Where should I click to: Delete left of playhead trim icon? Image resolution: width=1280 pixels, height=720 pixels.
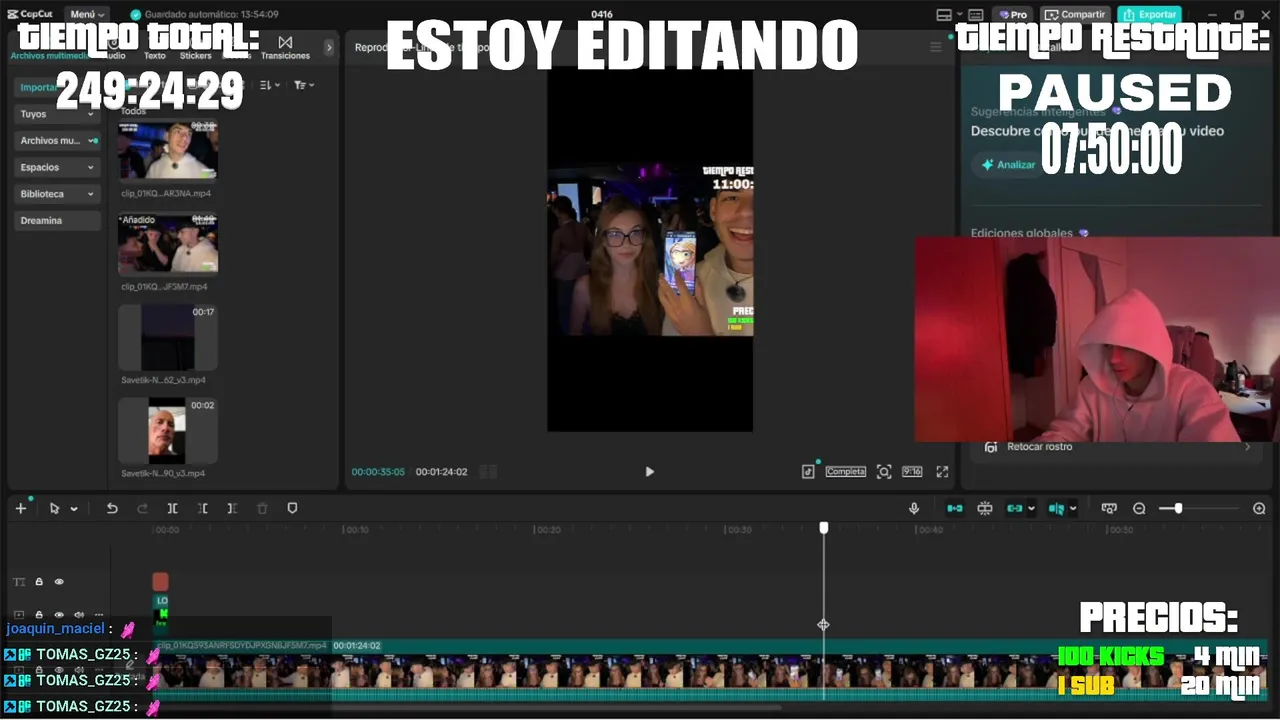point(202,508)
